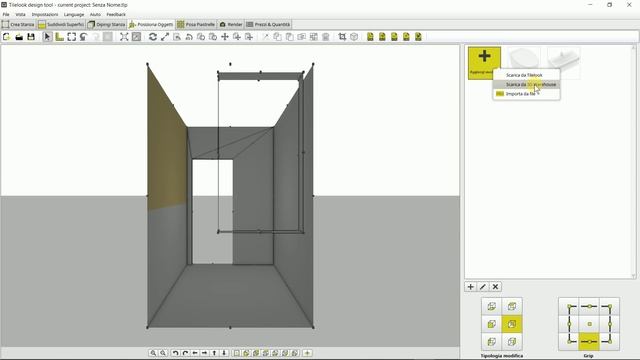
Task: Click the yellow plus at view toolbar end
Action: point(307,353)
